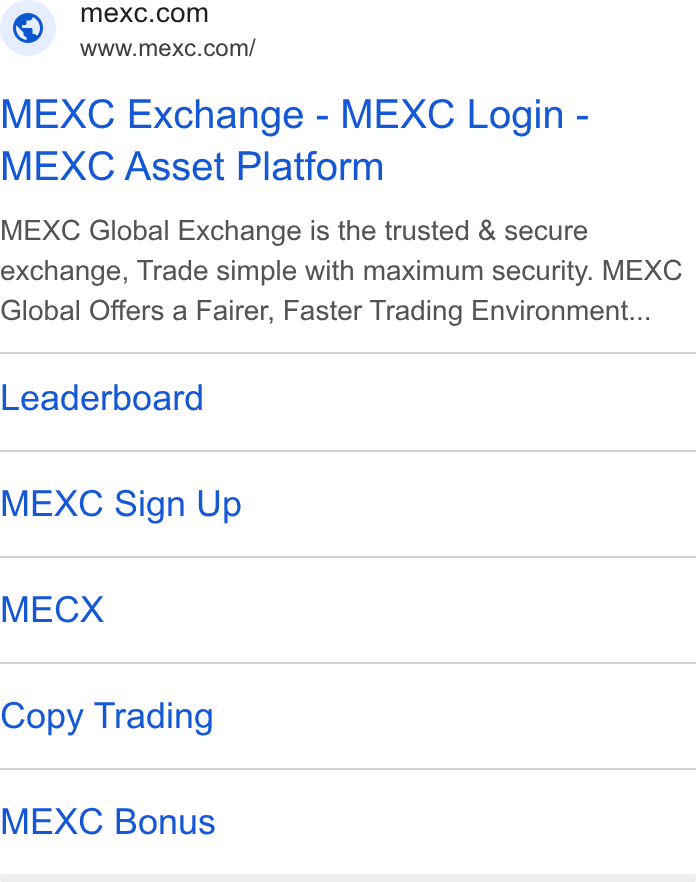Click the words Sign Up in sitelink
The image size is (696, 882).
[x=178, y=504]
